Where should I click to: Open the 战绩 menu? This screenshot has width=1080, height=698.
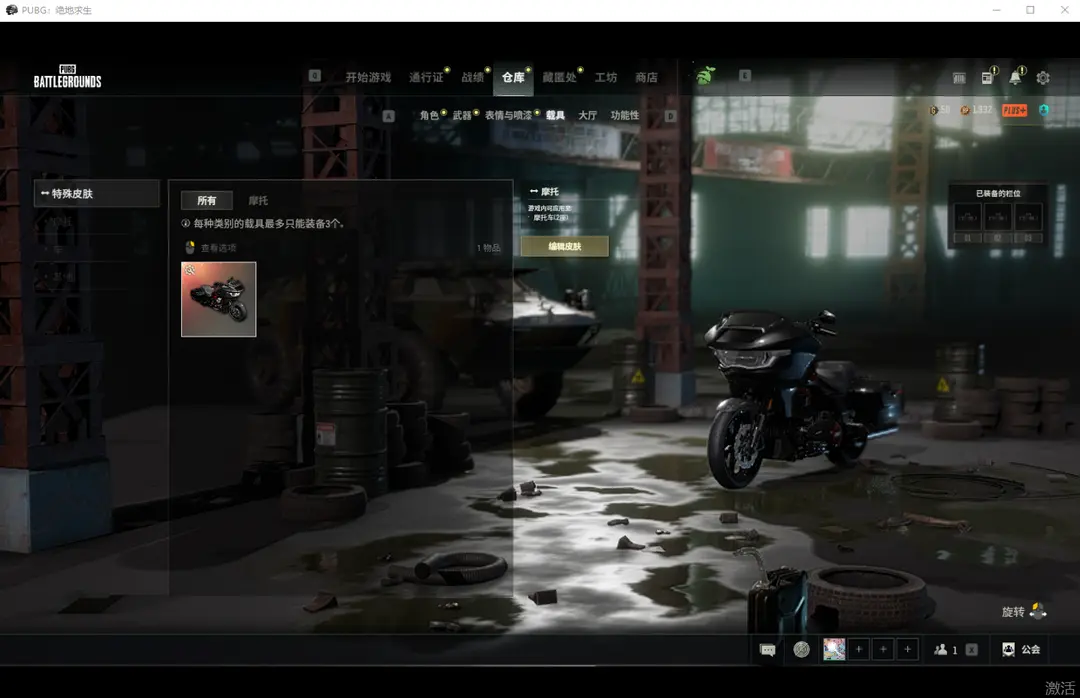(472, 77)
